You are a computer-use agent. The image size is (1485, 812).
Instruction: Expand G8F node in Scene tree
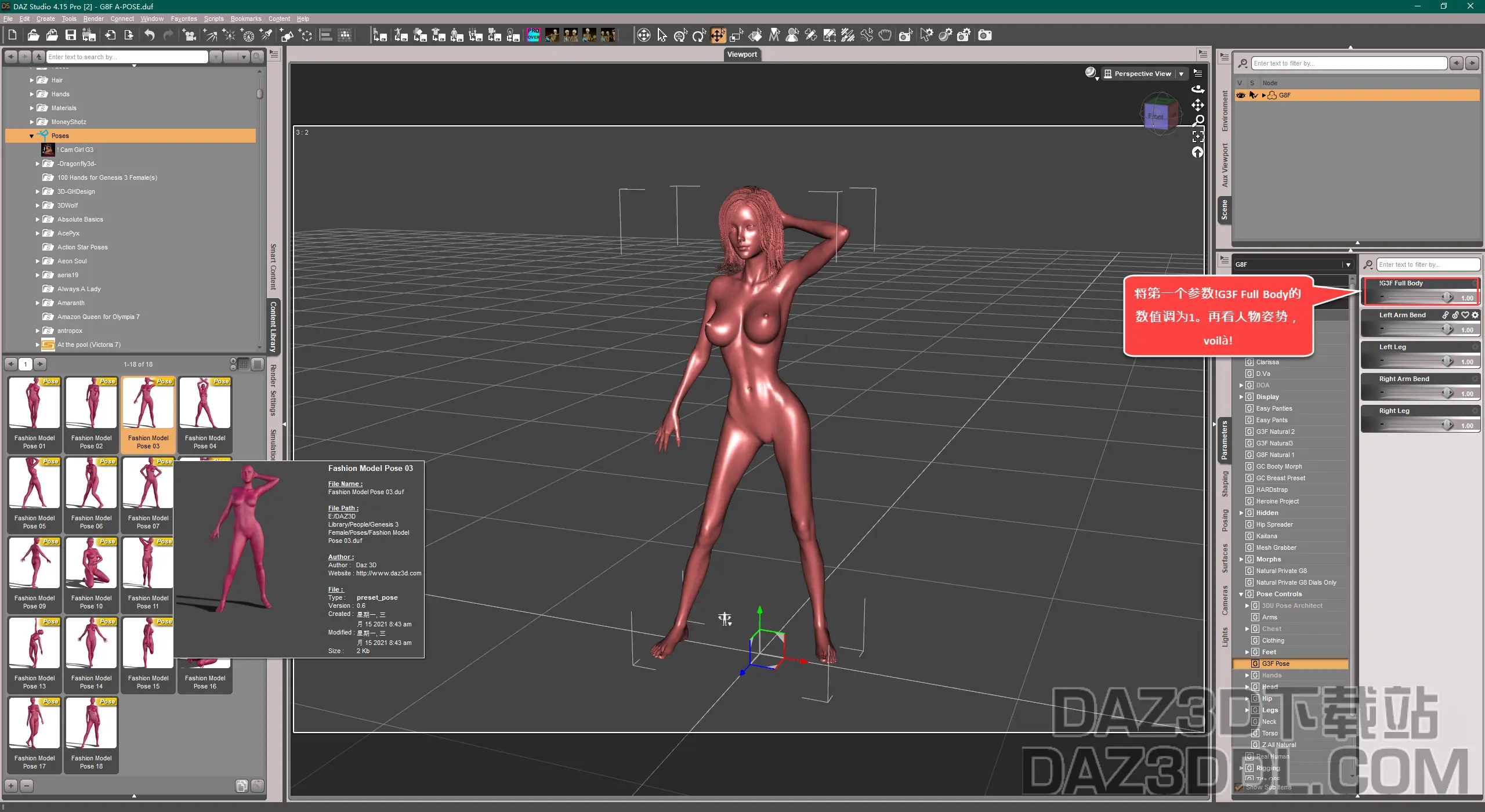pos(1264,95)
